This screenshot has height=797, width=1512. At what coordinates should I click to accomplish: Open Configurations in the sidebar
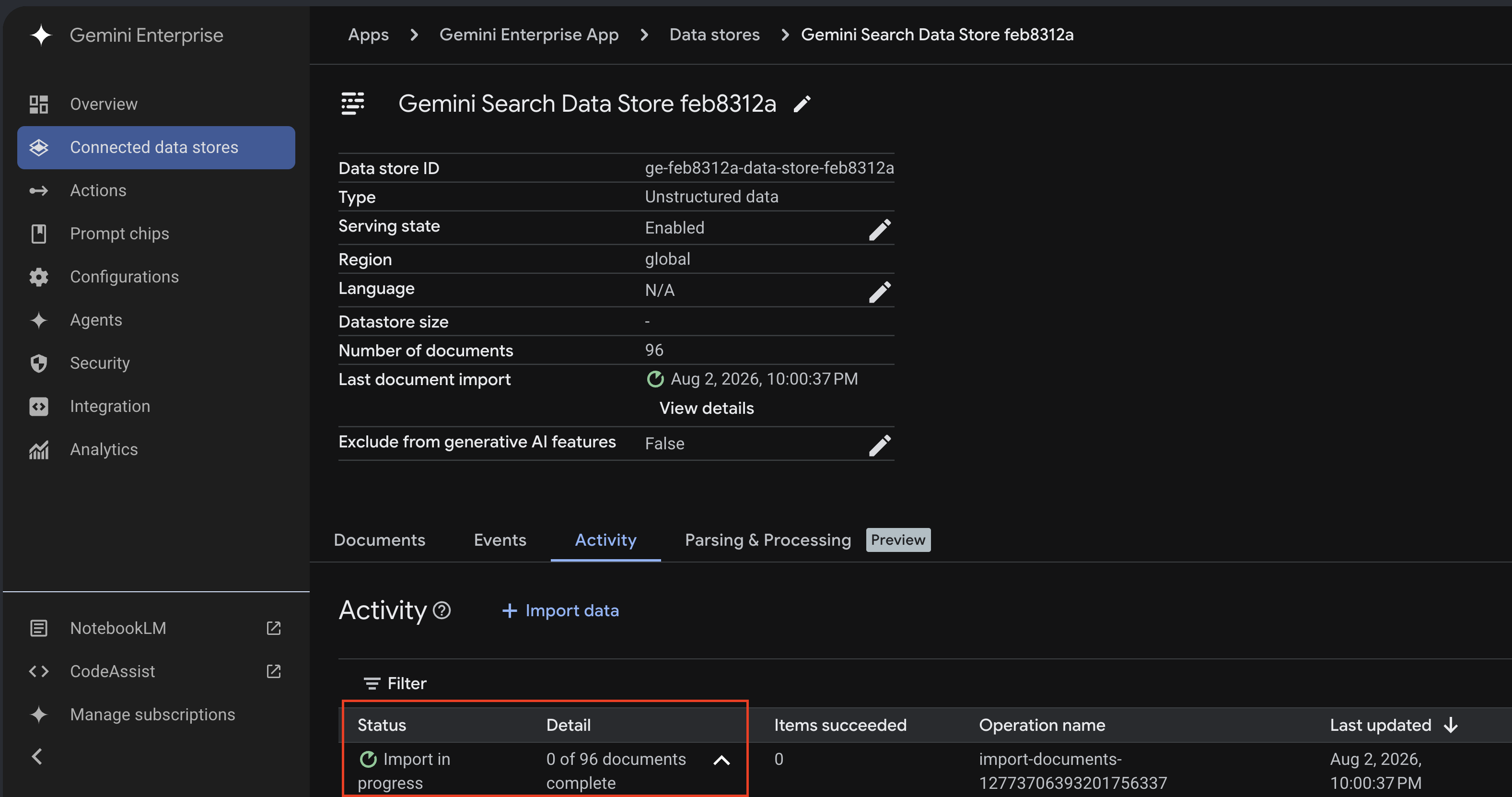click(156, 277)
